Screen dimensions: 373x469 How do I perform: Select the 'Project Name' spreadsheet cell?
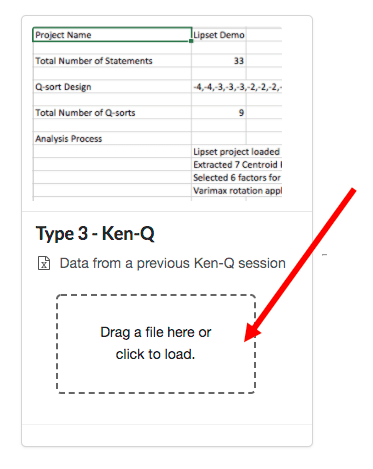(112, 35)
